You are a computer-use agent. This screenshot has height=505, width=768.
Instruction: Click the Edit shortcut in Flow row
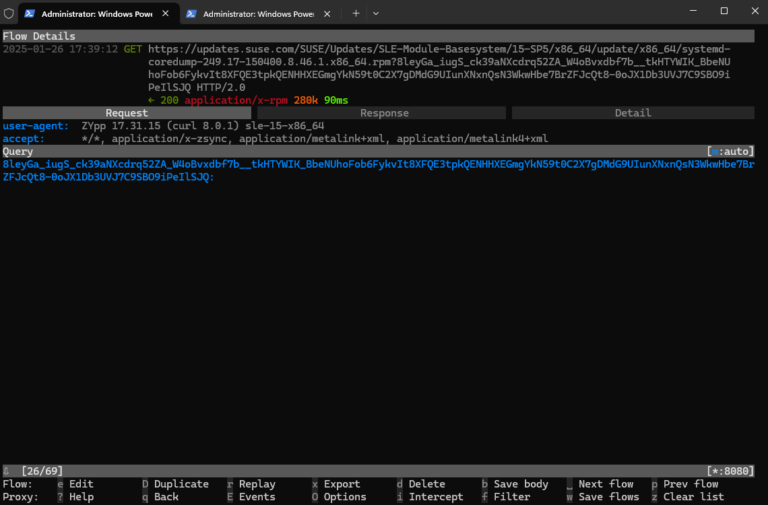point(75,484)
